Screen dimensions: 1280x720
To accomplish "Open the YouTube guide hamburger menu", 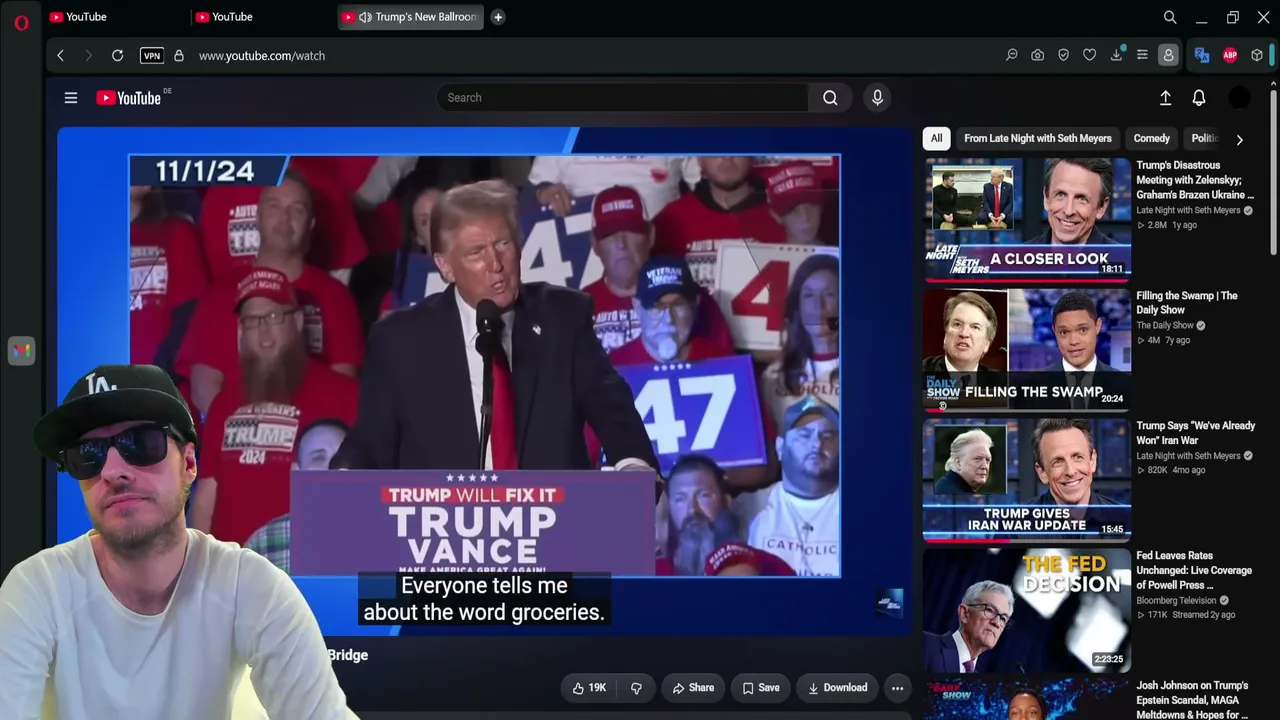I will point(71,98).
